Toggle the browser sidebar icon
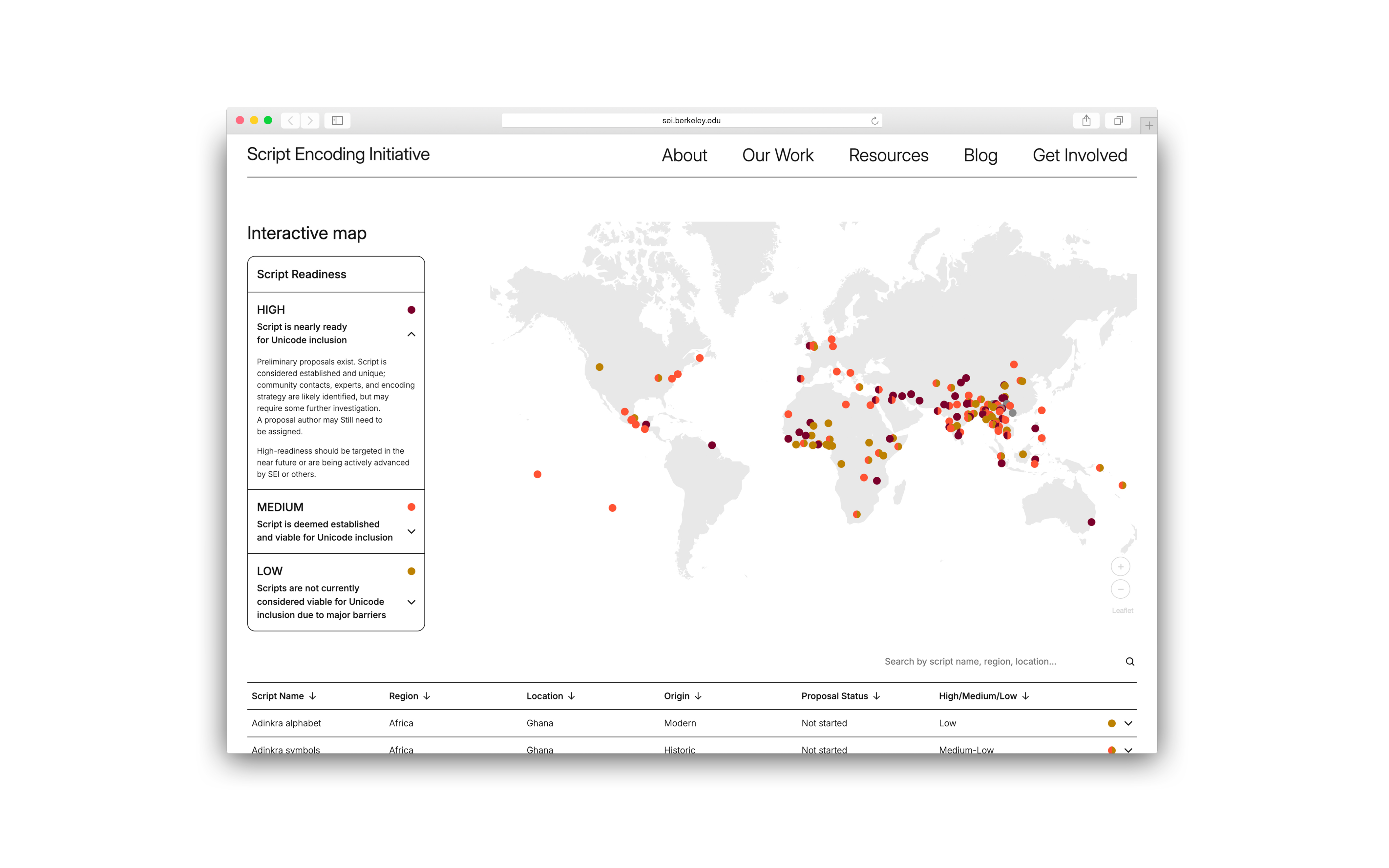 pos(337,121)
